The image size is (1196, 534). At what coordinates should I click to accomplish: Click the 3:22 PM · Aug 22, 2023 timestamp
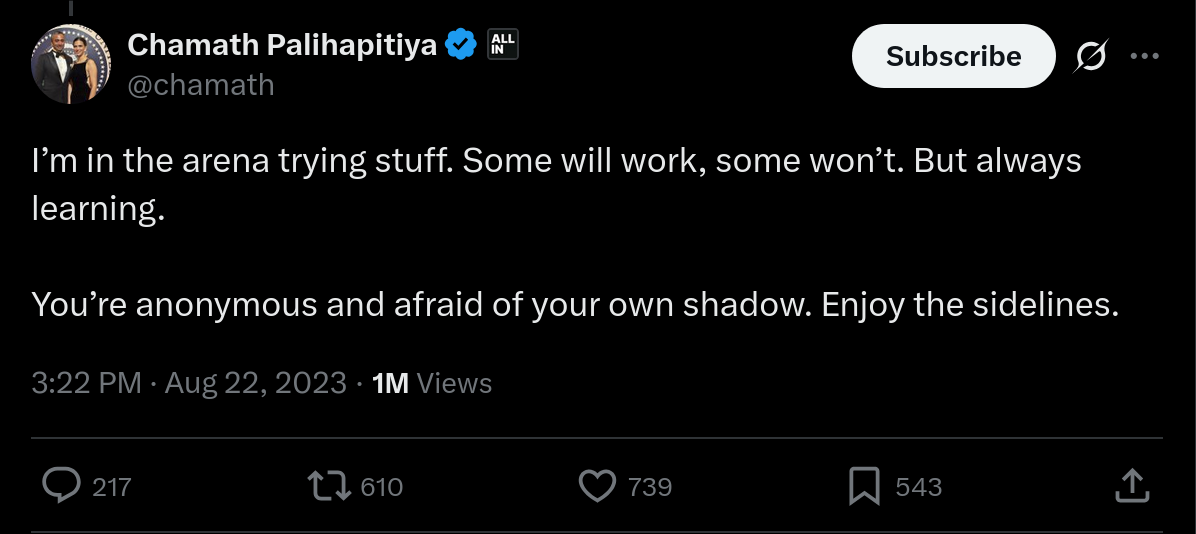coord(189,383)
